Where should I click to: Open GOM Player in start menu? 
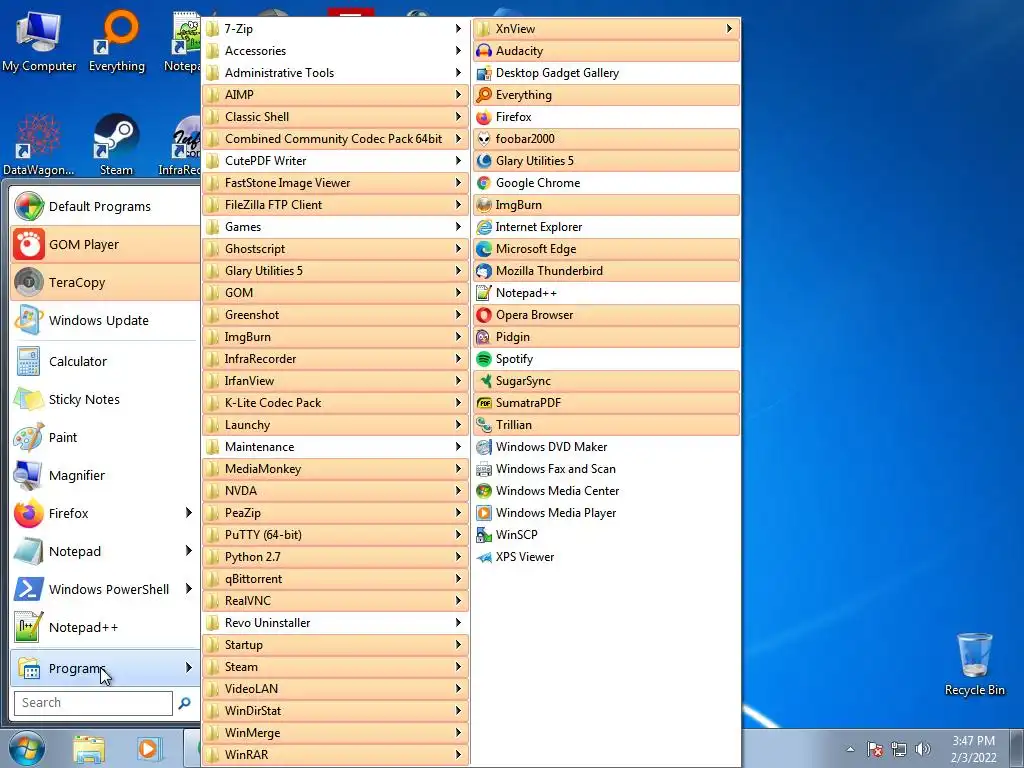click(105, 244)
